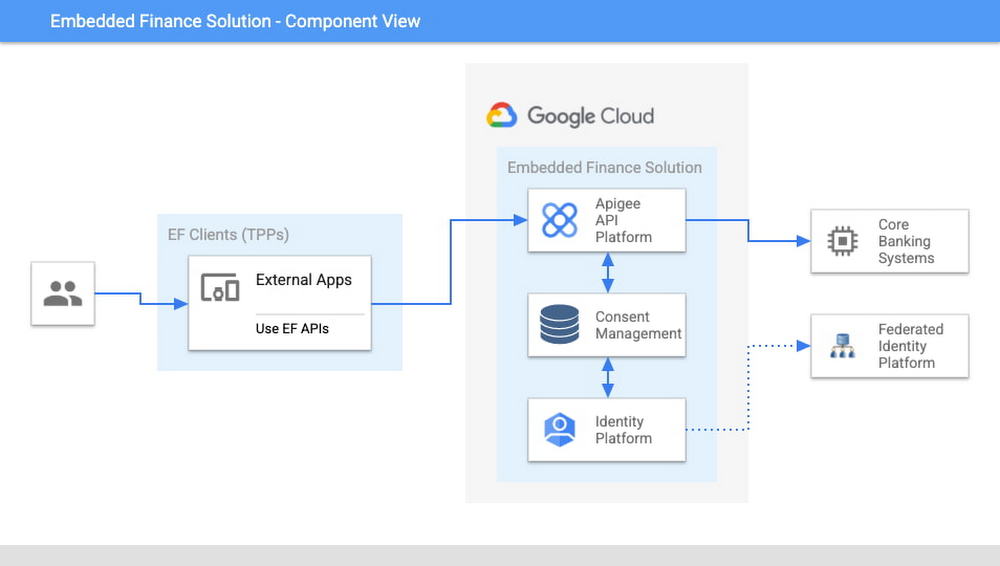The height and width of the screenshot is (566, 1000).
Task: Select the "Apigee API Platform" label
Action: pos(623,220)
